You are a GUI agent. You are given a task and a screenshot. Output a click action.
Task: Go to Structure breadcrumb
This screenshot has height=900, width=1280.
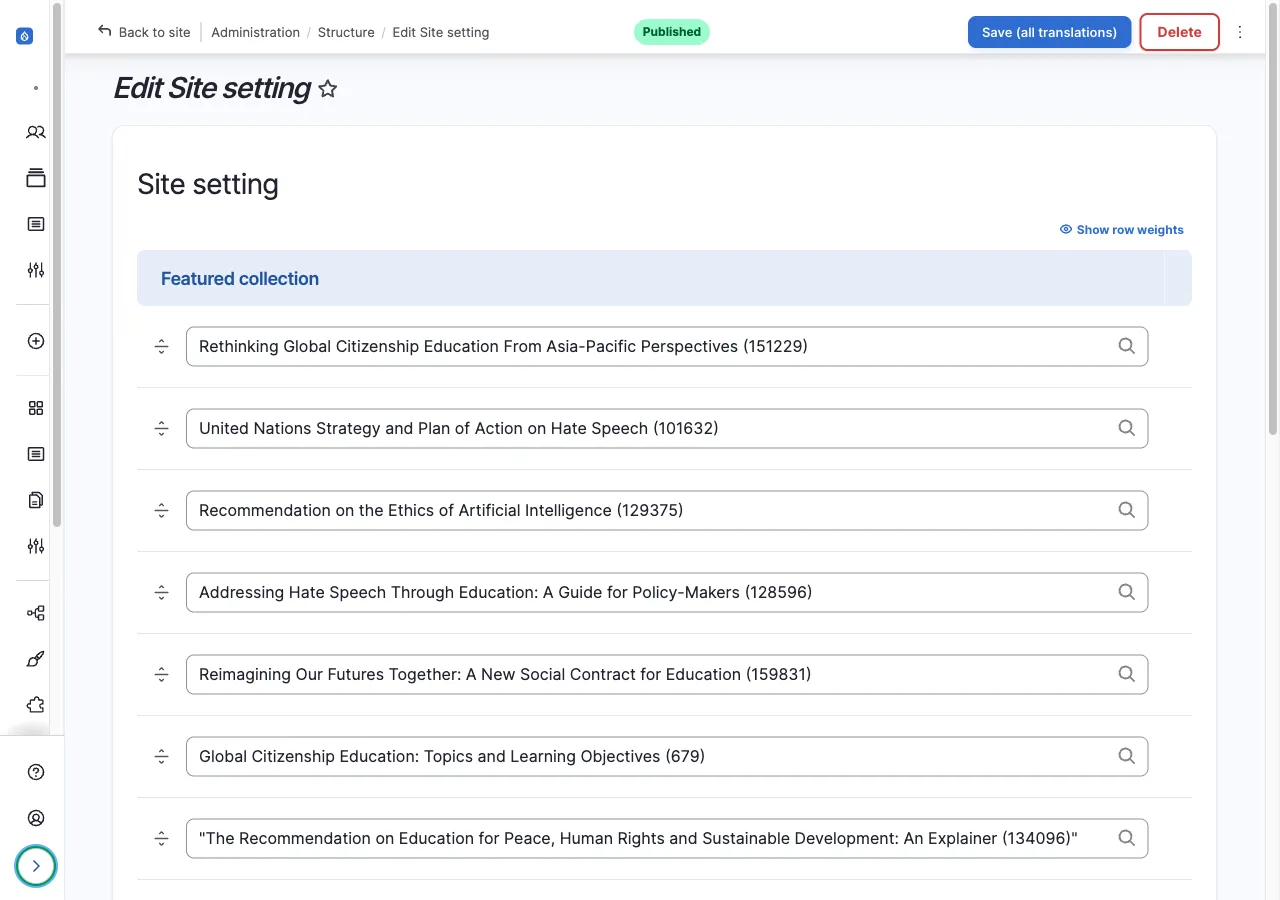(346, 32)
